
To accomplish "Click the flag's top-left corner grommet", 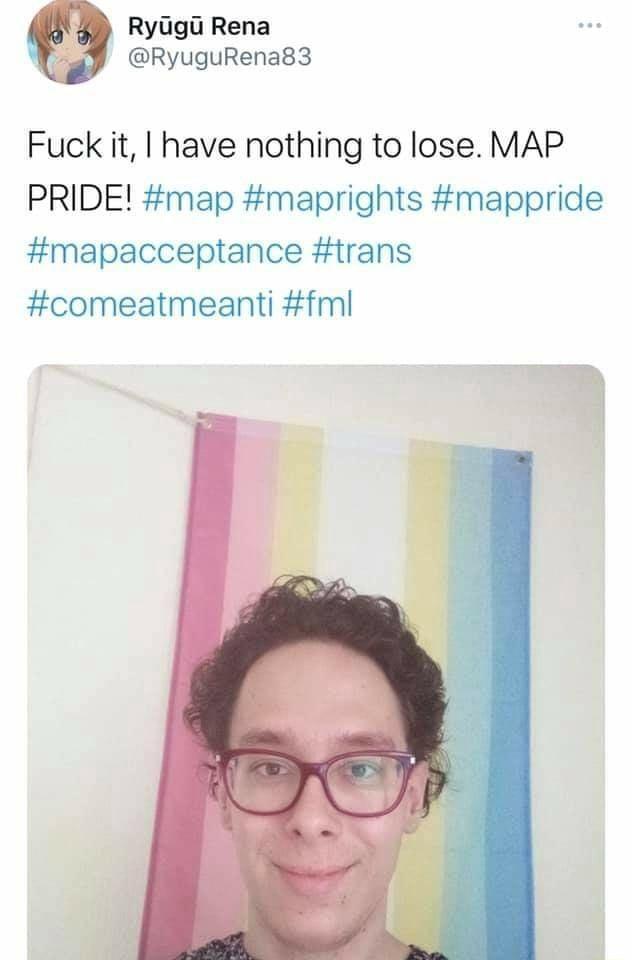I will pos(201,419).
